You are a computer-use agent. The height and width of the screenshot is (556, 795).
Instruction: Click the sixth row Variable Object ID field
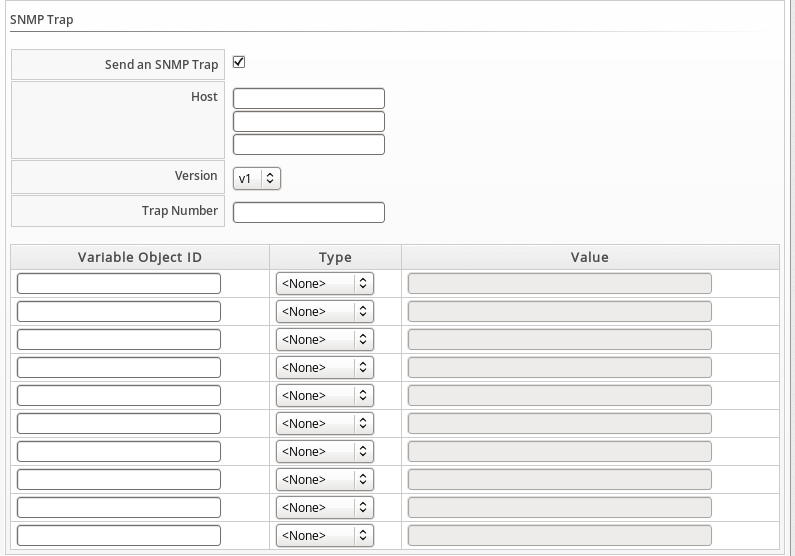[119, 424]
